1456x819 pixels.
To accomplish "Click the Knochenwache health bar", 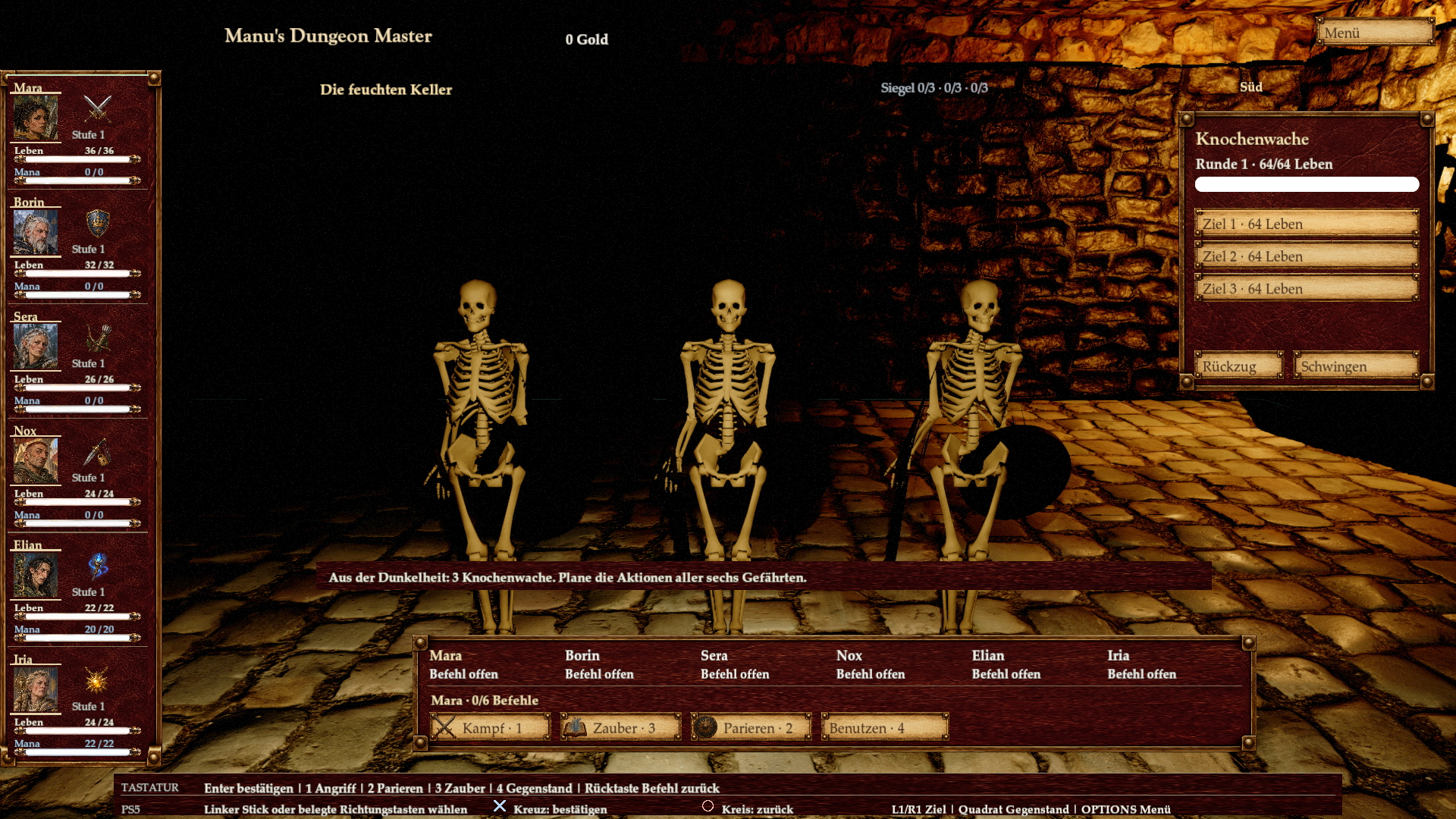I will pyautogui.click(x=1307, y=184).
